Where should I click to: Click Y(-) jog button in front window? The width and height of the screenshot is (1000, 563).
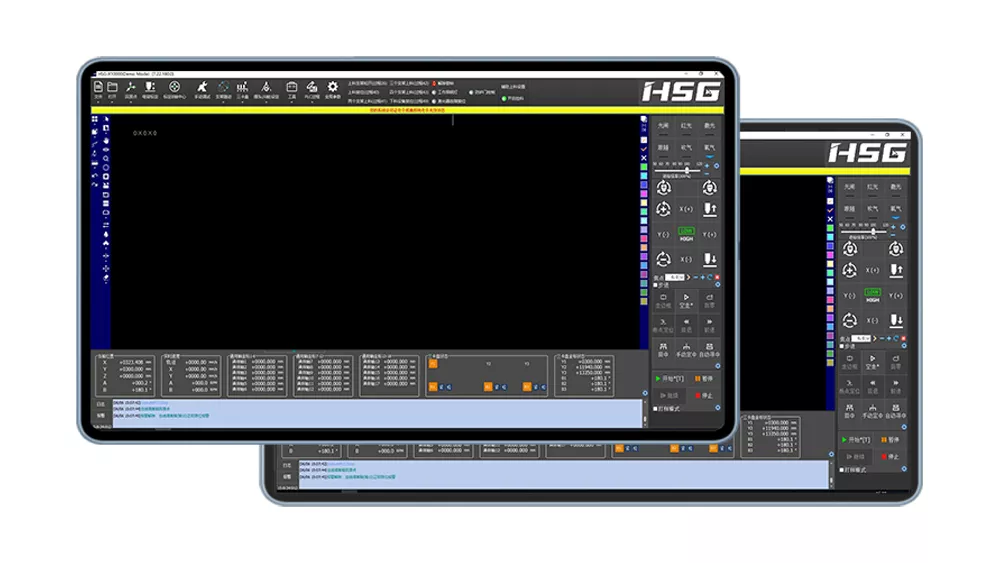663,235
